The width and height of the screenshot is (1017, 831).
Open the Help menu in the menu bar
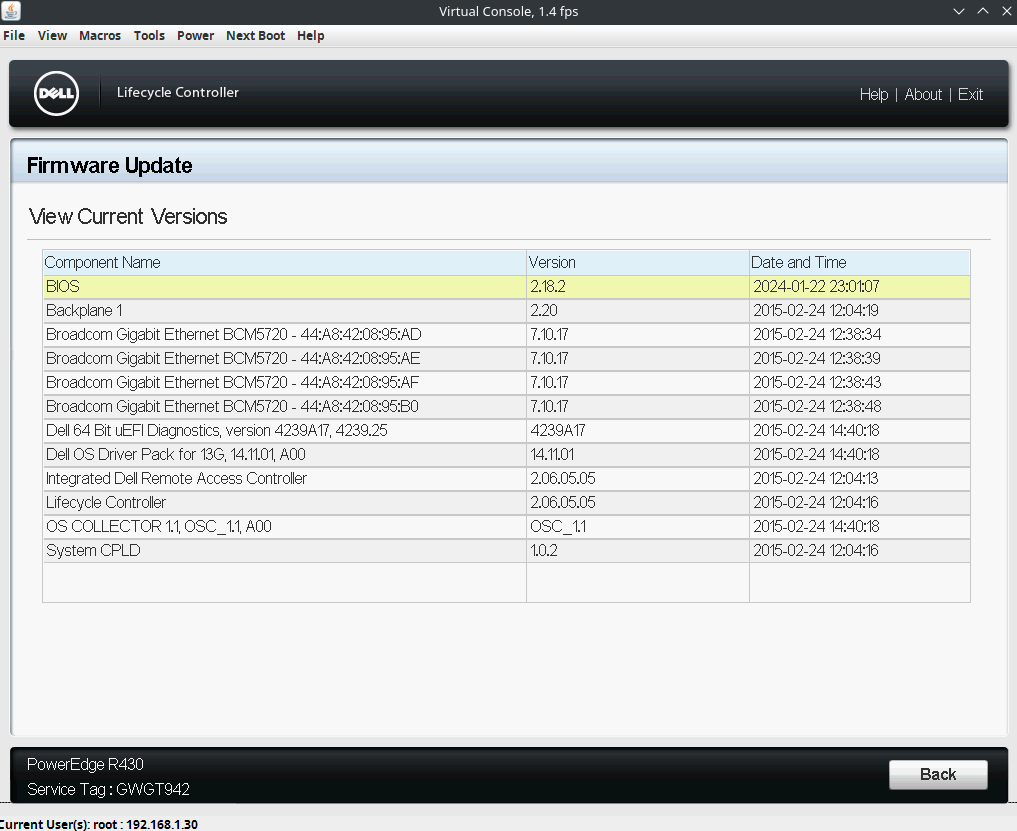click(x=310, y=35)
